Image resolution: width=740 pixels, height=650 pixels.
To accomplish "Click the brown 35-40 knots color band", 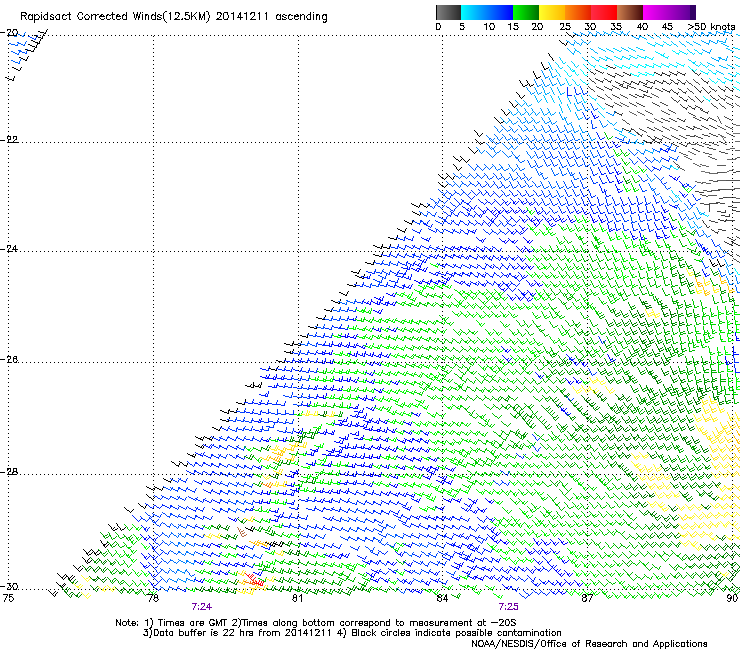I will 630,12.
